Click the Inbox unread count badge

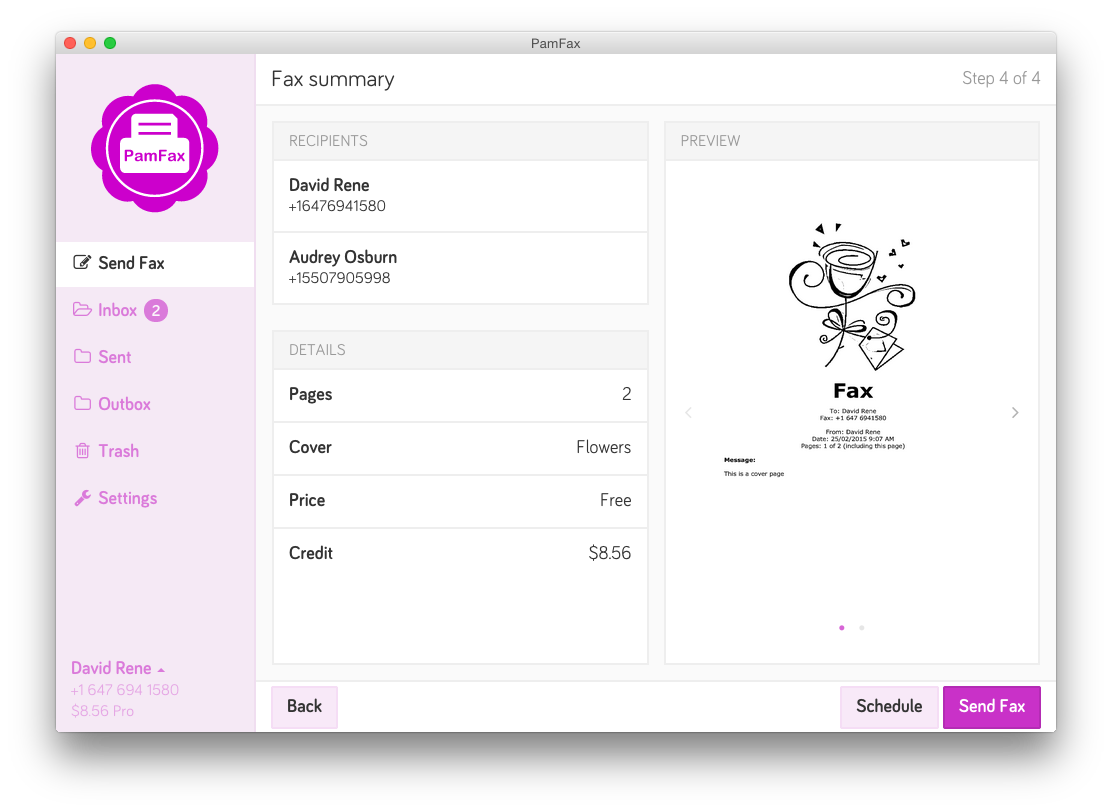pos(156,311)
